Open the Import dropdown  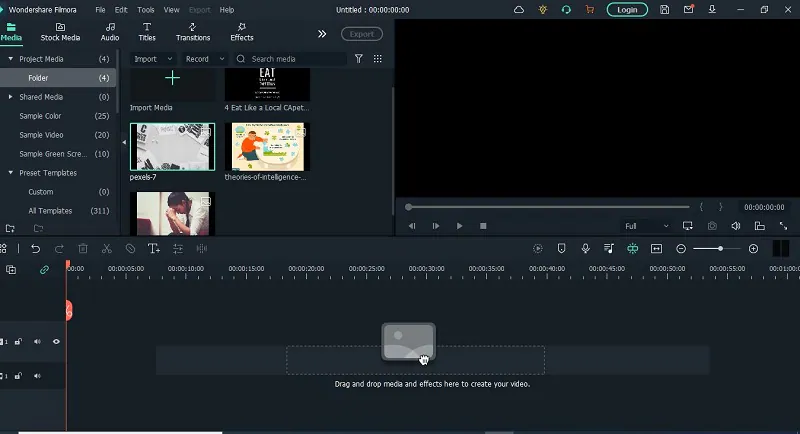point(153,59)
